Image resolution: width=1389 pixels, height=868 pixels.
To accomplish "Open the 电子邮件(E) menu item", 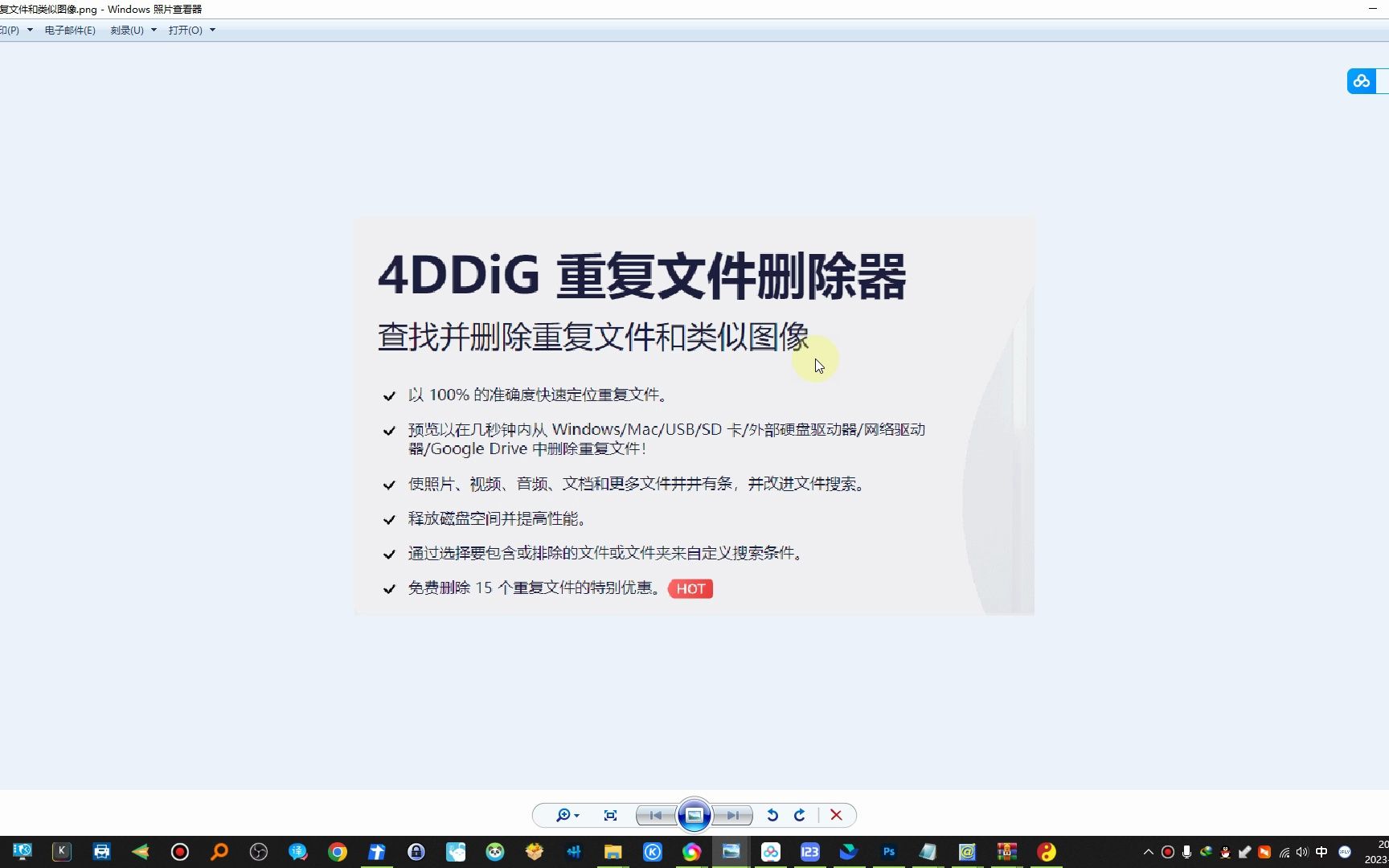I will pyautogui.click(x=70, y=31).
